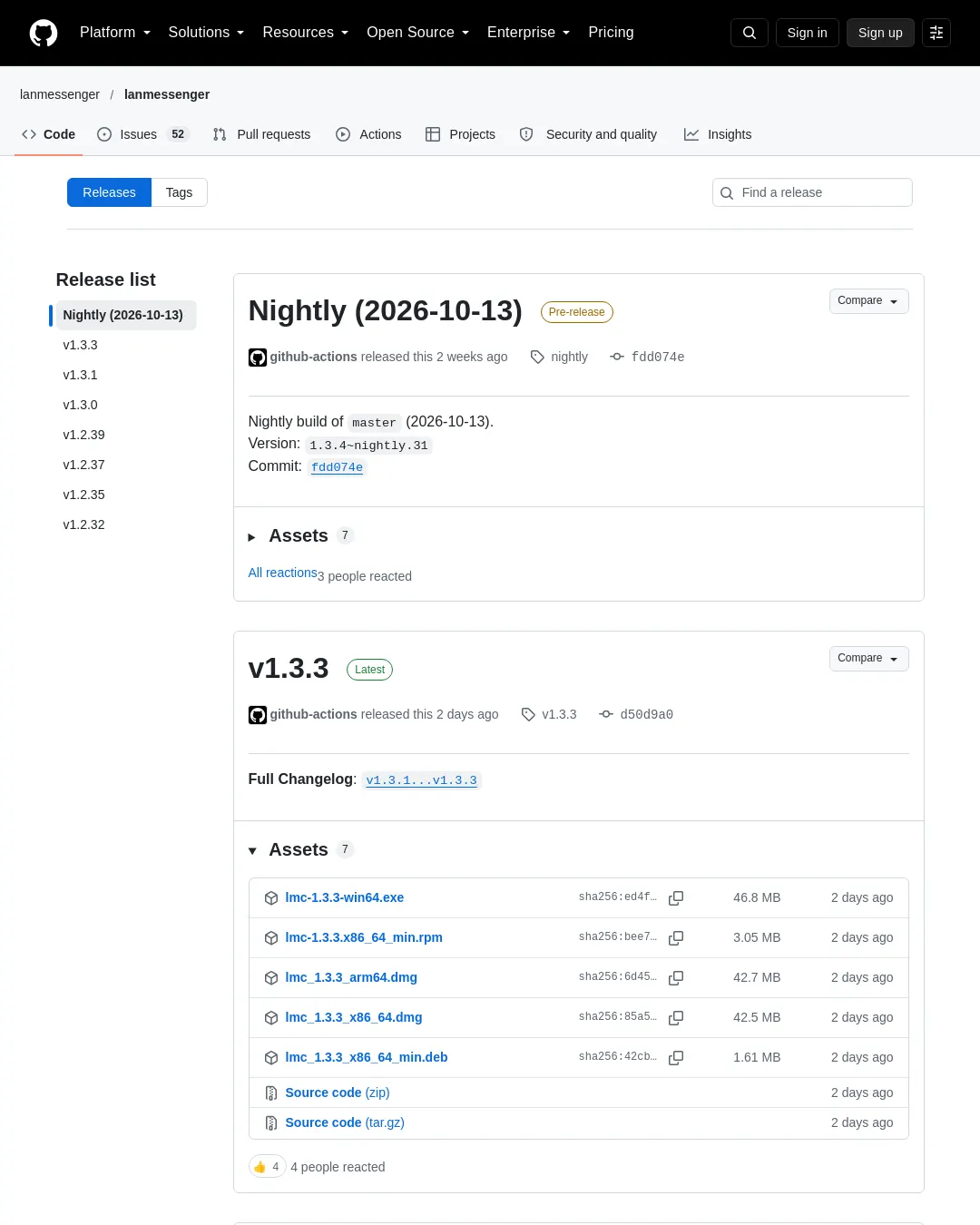
Task: Open the Solutions menu
Action: pyautogui.click(x=206, y=33)
